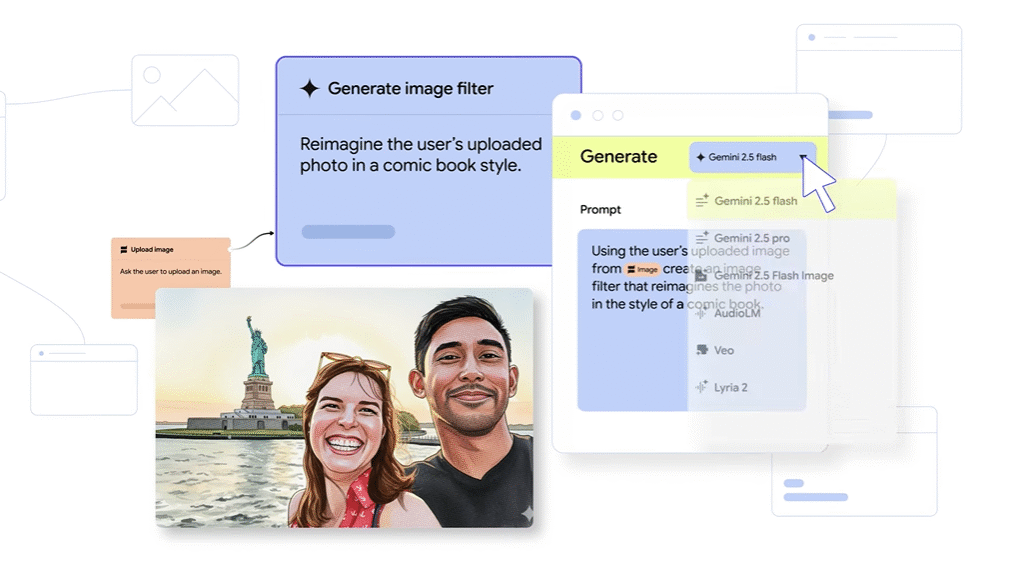
Task: Click the Gemini 2.5 pro list icon
Action: (702, 238)
